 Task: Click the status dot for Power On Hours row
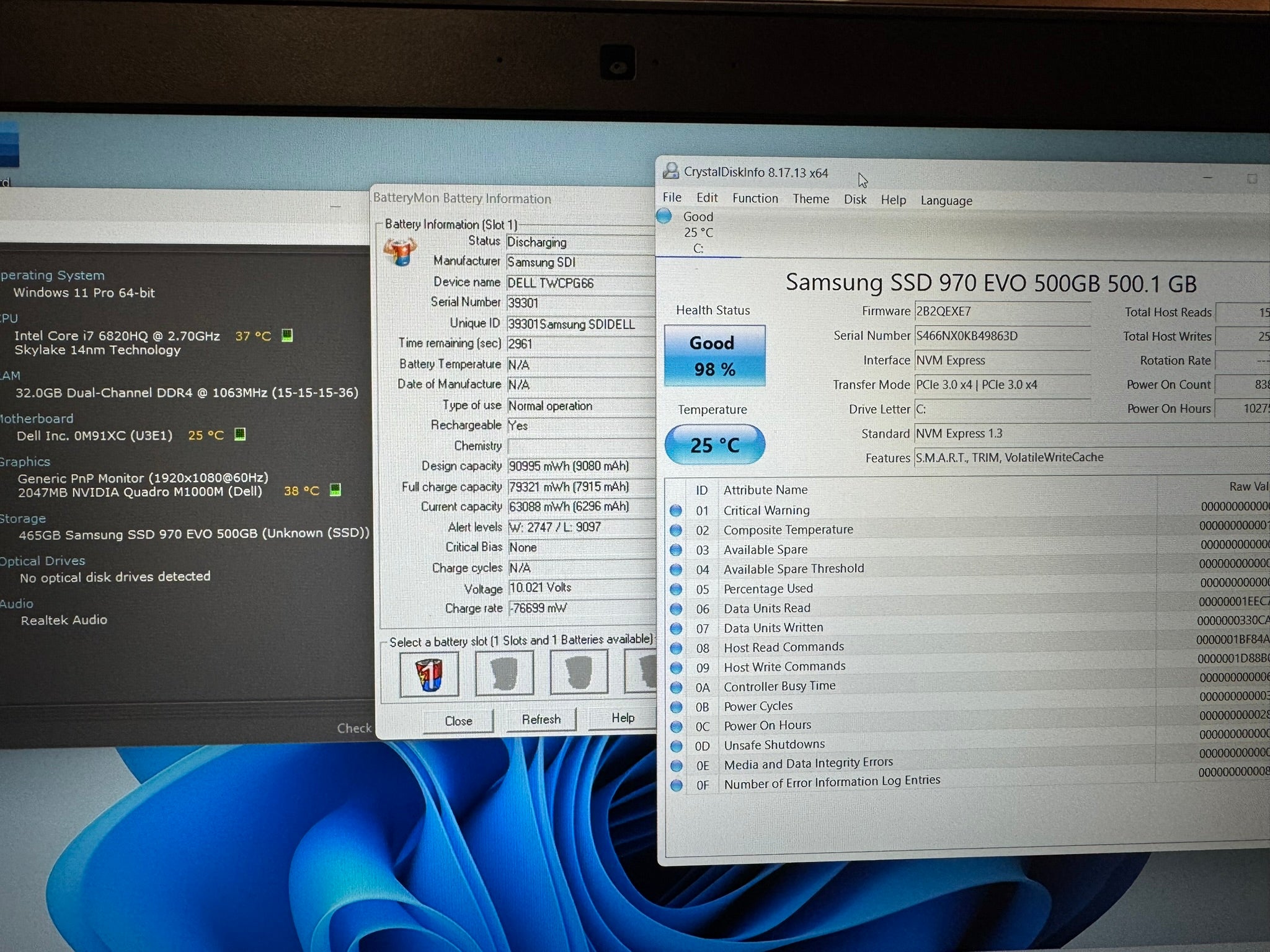click(x=676, y=726)
